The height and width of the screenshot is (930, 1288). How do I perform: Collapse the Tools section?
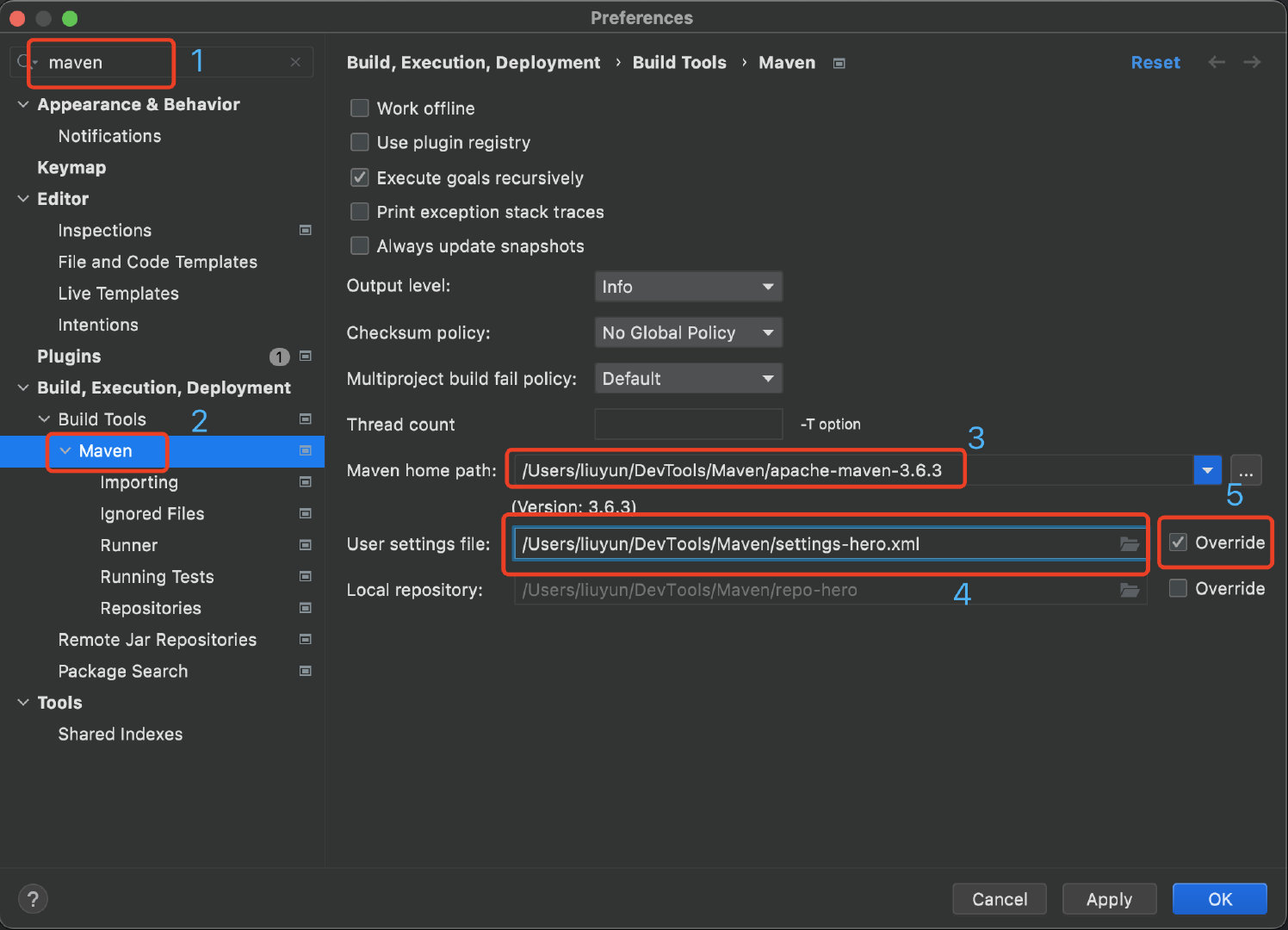[x=23, y=703]
